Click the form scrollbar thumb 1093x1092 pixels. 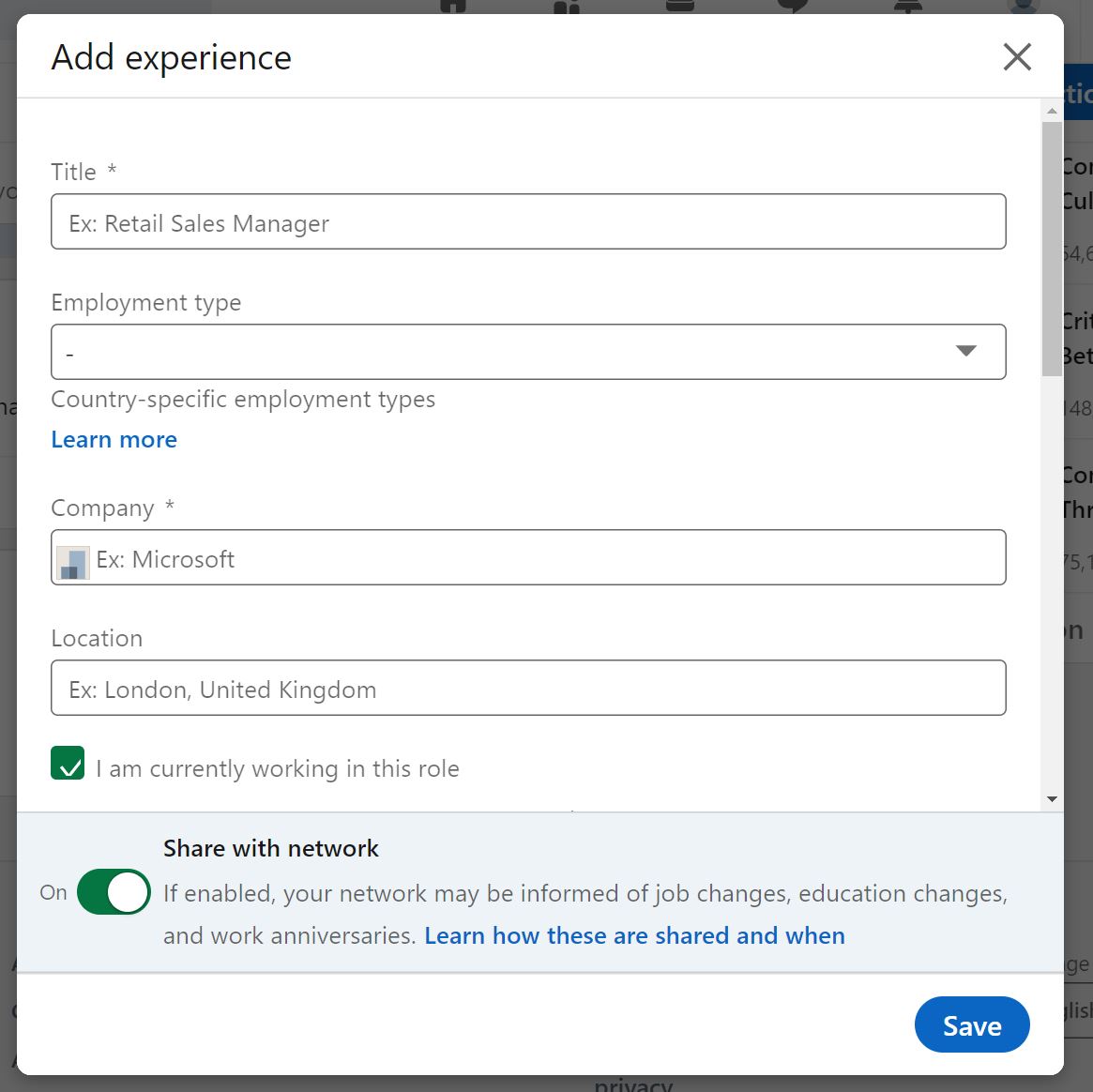tap(1052, 249)
